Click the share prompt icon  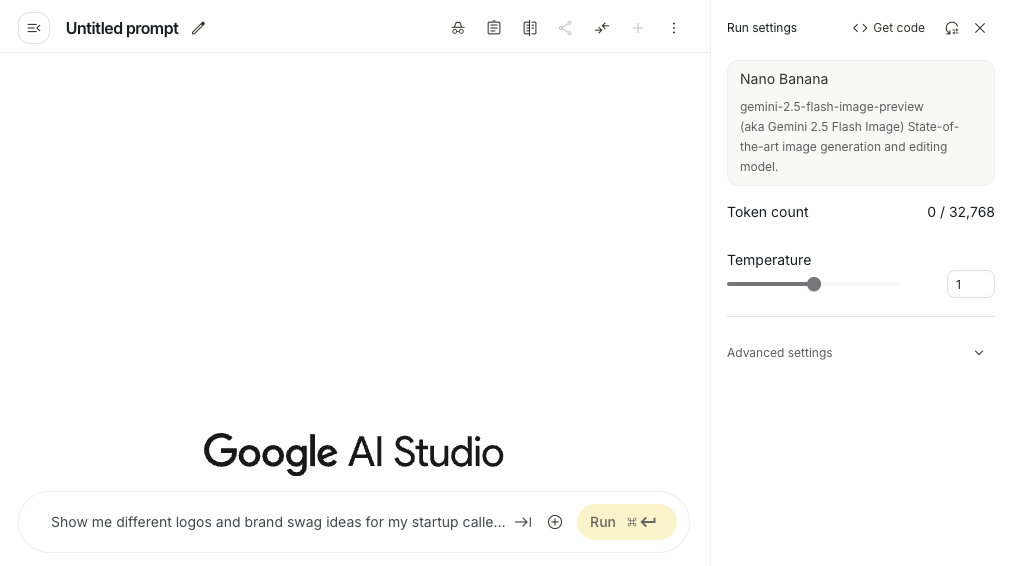(565, 28)
